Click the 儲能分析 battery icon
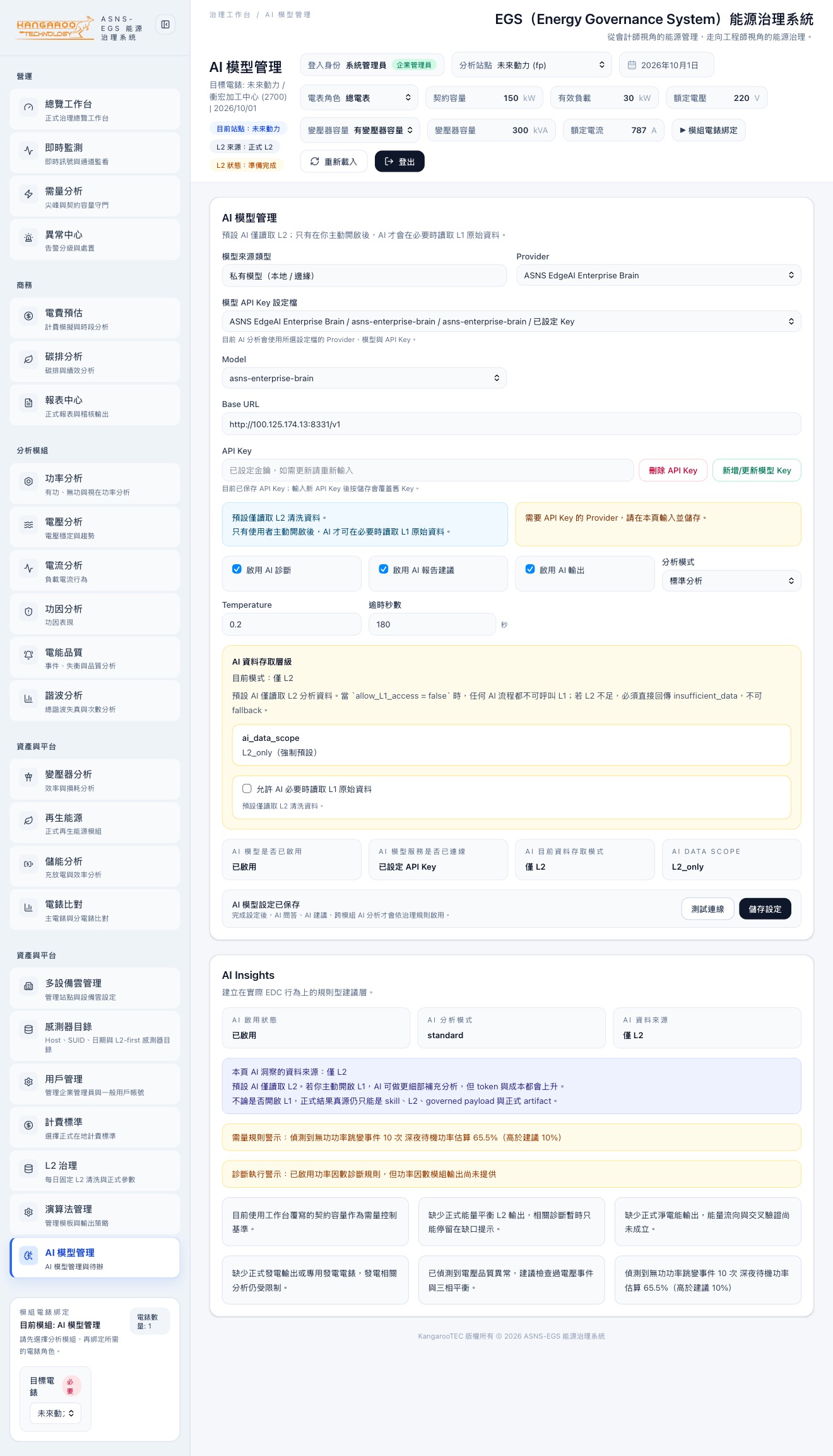 [28, 865]
